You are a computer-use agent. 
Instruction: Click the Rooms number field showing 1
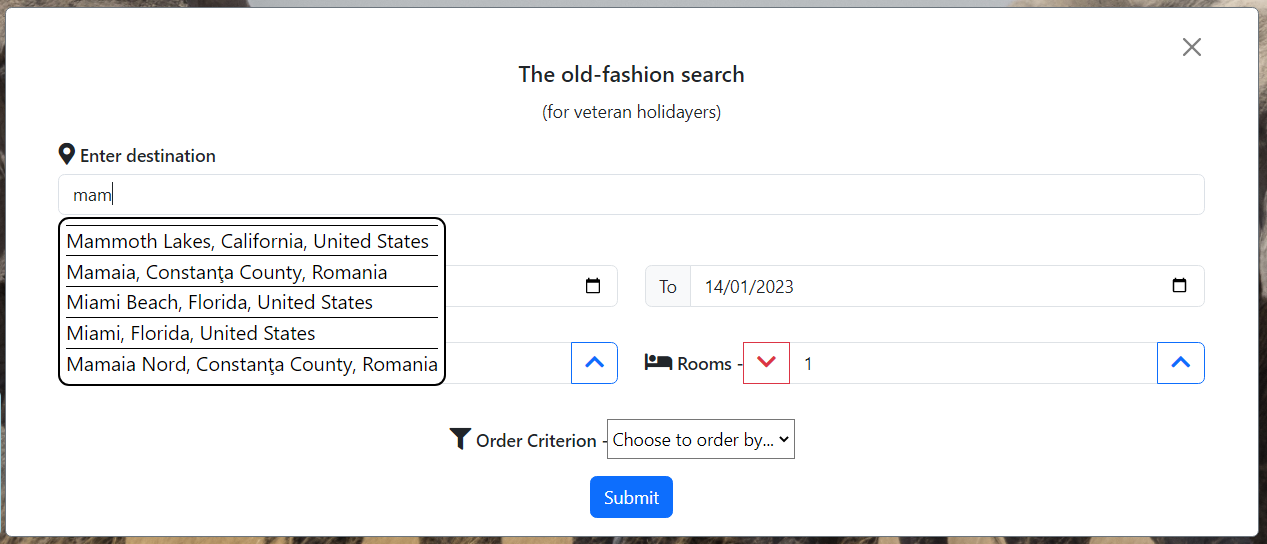coord(973,363)
